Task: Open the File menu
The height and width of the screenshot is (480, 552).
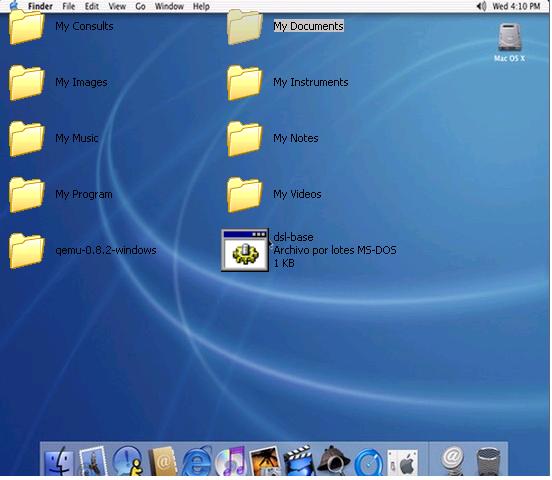Action: pos(69,6)
